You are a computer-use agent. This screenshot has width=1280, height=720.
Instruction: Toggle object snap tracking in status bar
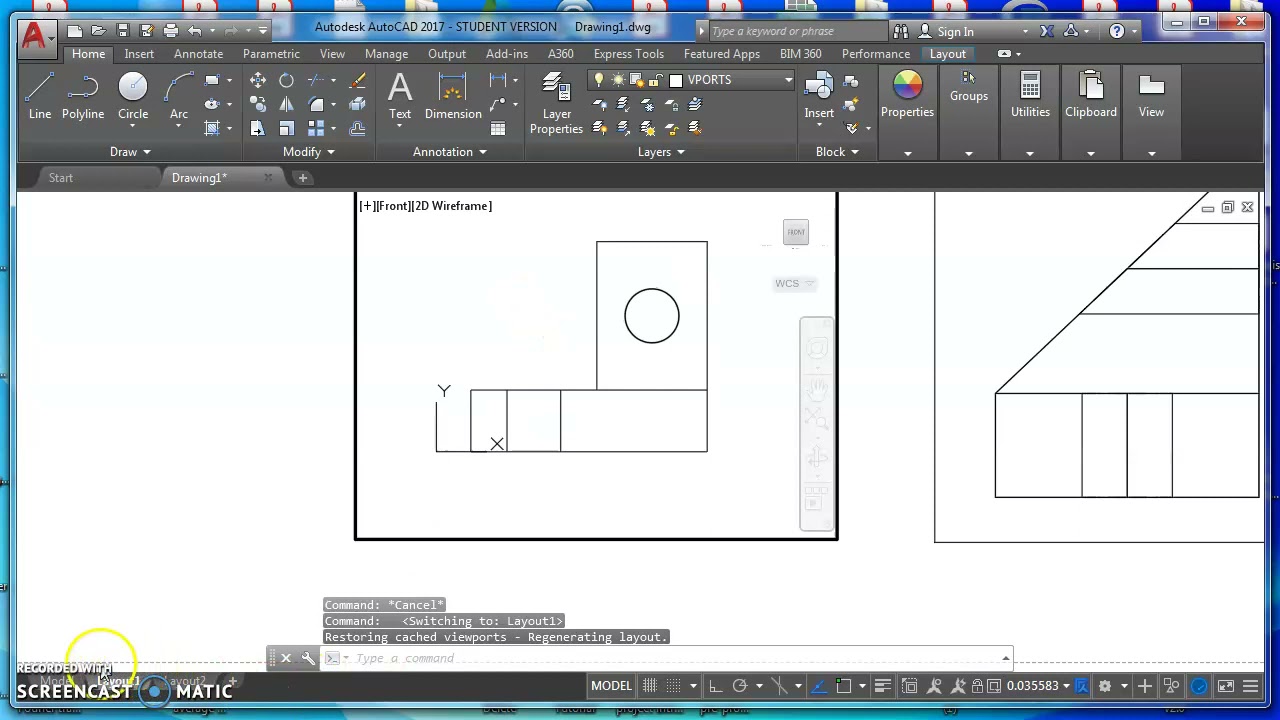click(820, 686)
